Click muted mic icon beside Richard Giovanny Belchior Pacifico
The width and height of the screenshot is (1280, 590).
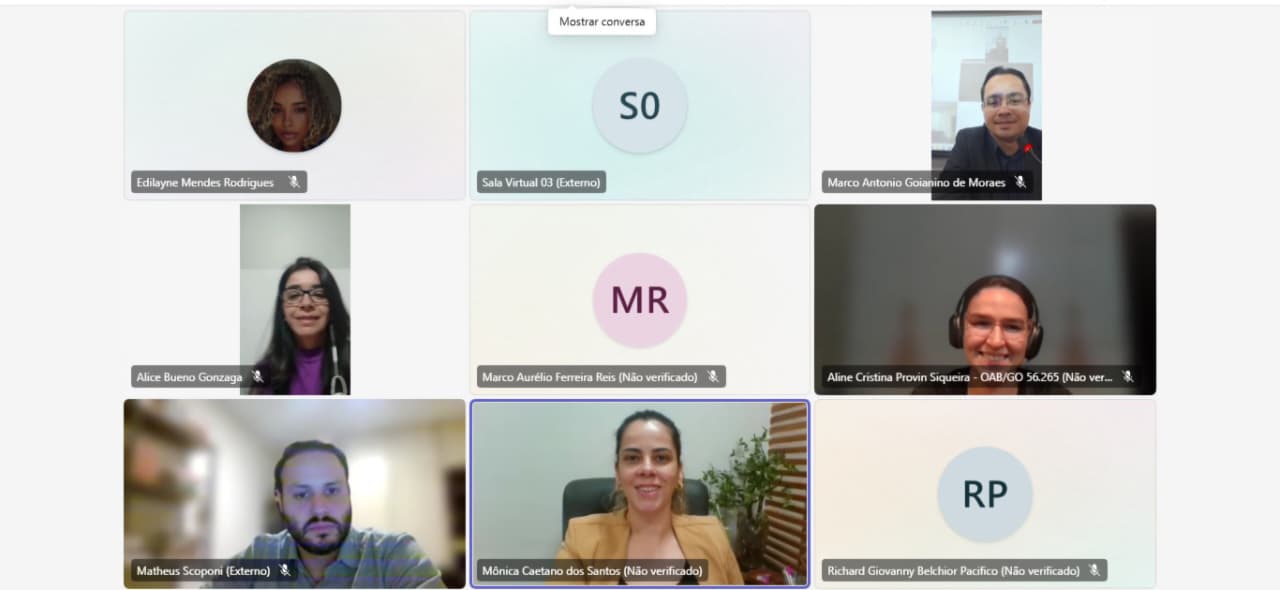tap(1094, 571)
